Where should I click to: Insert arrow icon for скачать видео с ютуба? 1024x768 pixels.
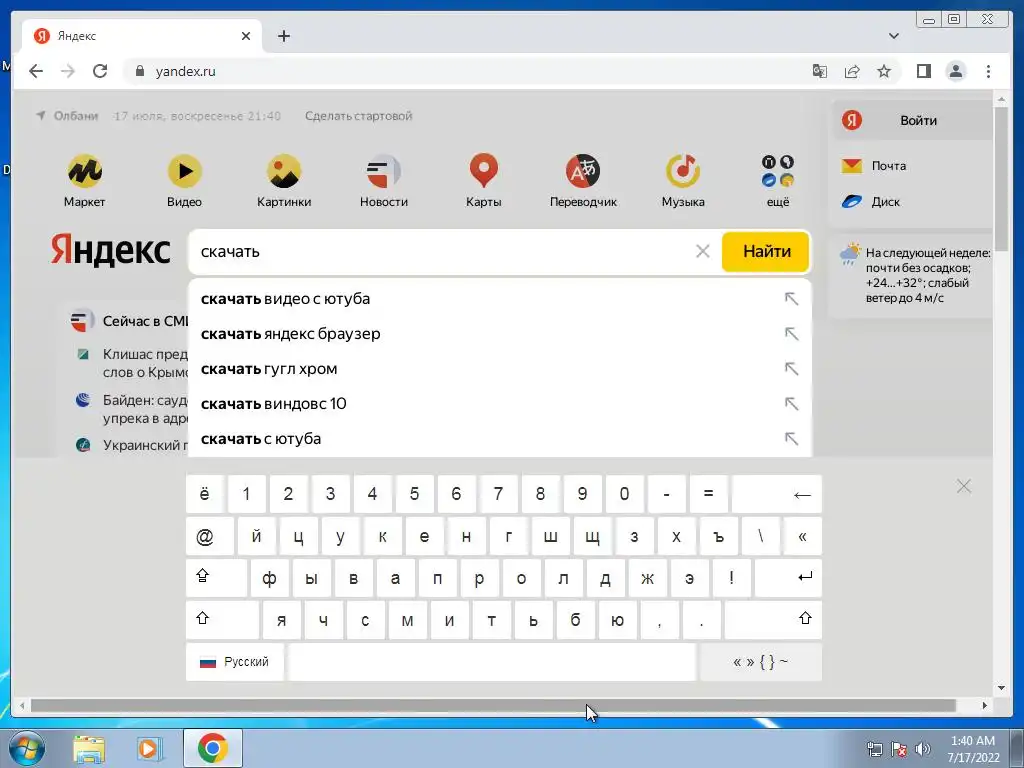(x=792, y=299)
